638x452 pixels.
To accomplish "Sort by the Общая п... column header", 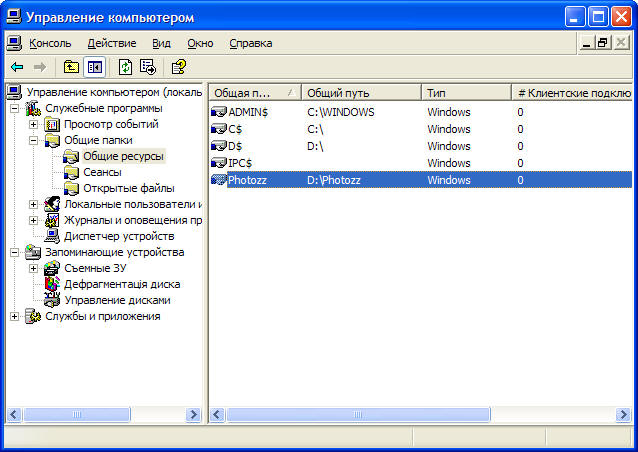I will (255, 93).
